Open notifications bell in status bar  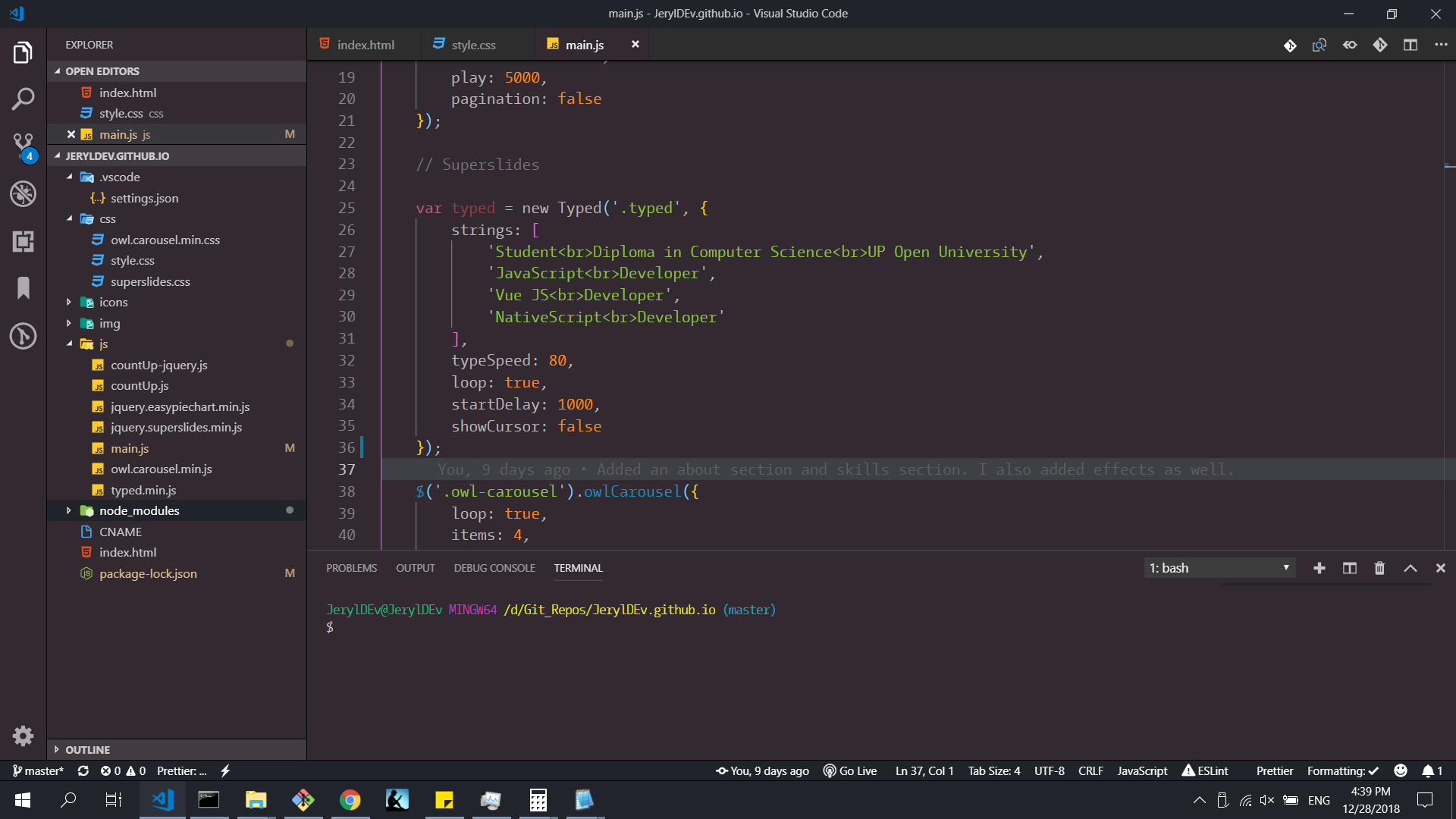(1432, 770)
